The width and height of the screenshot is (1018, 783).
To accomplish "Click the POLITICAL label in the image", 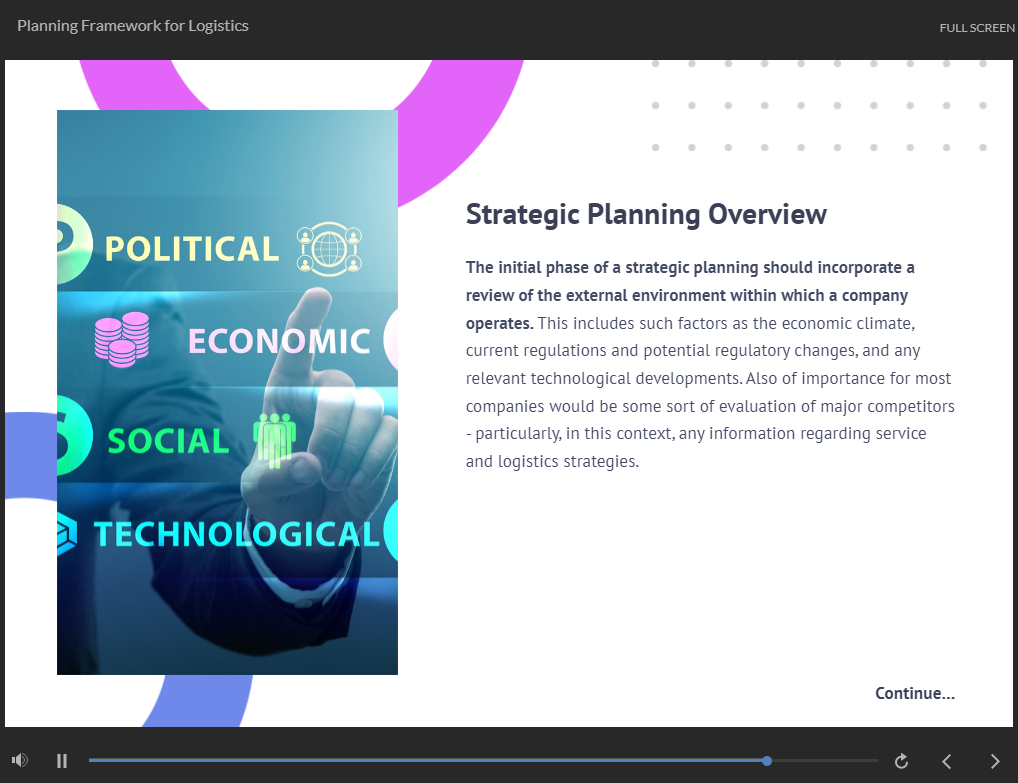I will [192, 249].
